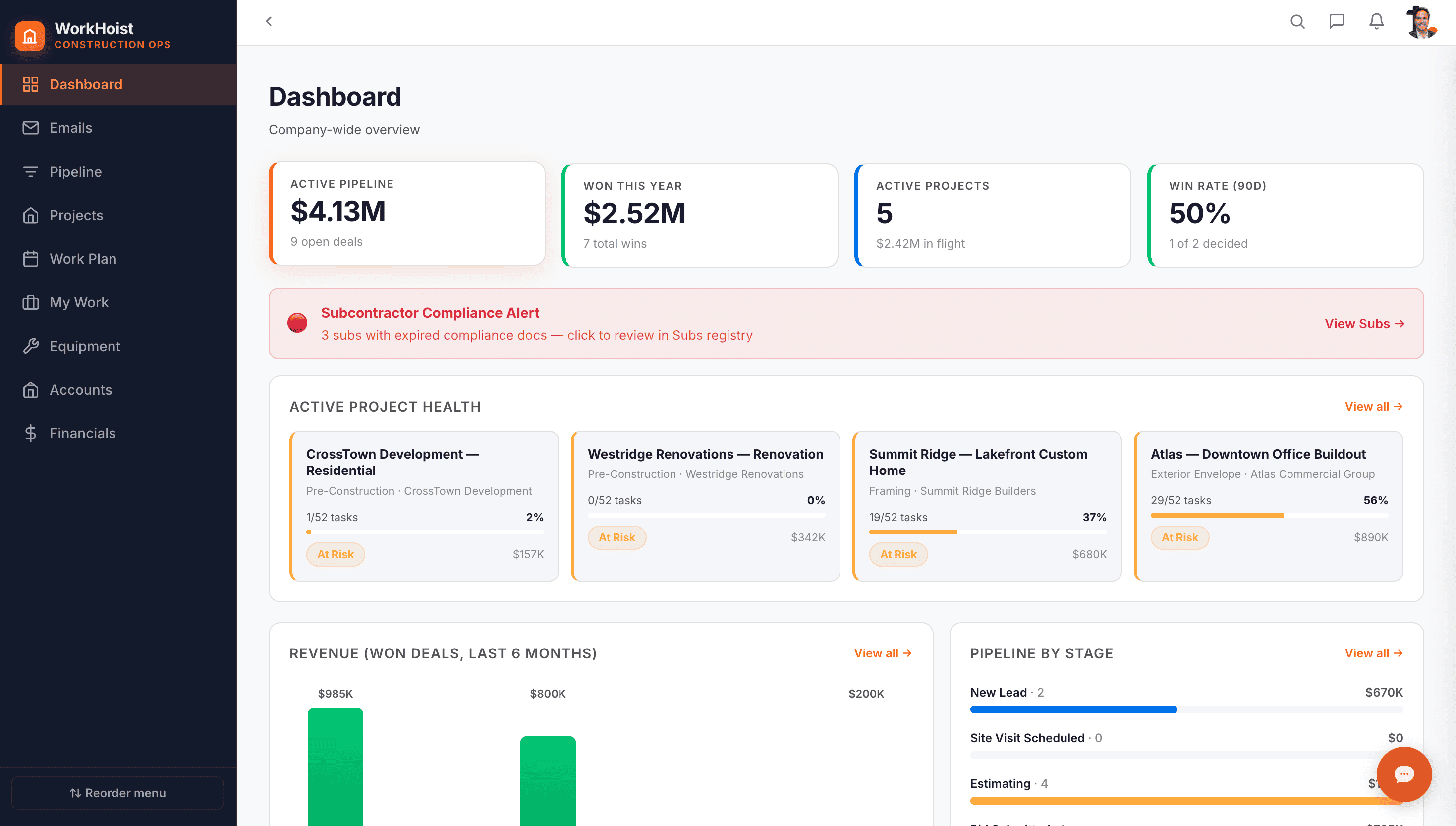Go to the Pipeline section
Screen dimensions: 1456x826
tap(118, 172)
